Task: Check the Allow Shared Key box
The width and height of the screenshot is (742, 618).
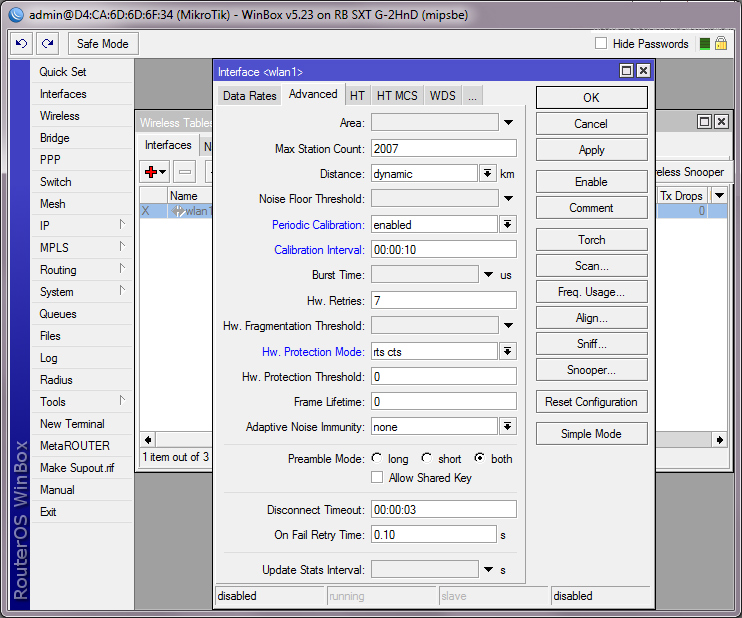Action: (x=377, y=478)
